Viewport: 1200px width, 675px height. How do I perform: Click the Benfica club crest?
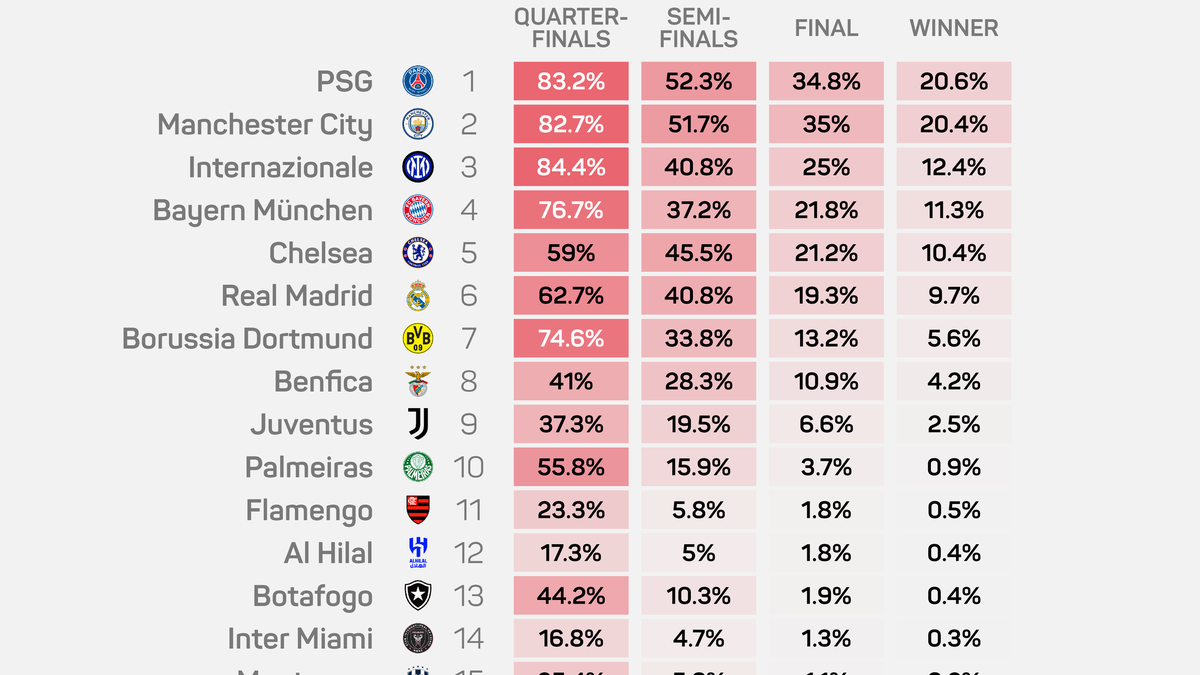[x=418, y=382]
